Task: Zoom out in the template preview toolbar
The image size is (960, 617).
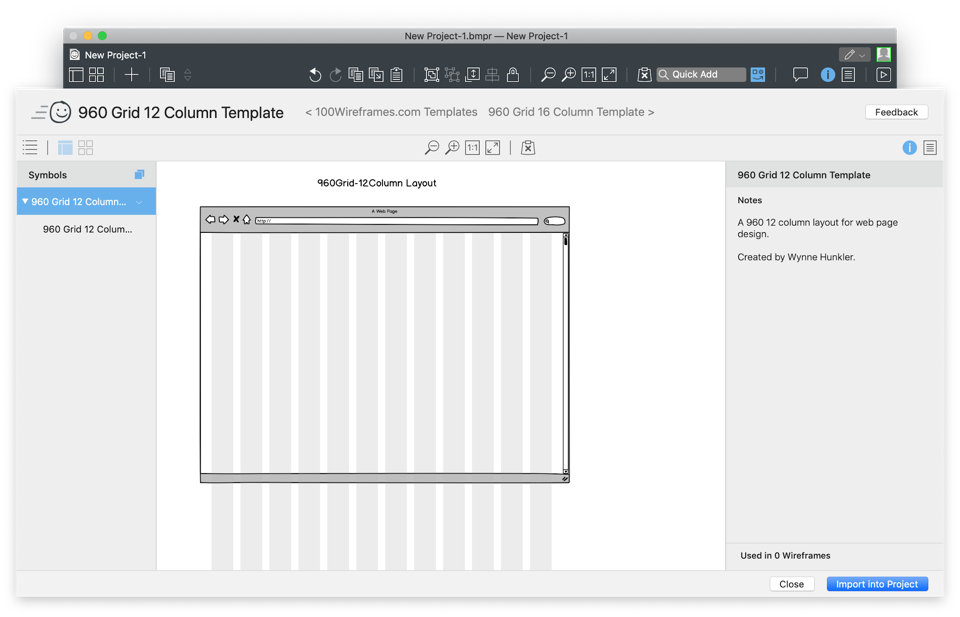Action: [x=432, y=148]
